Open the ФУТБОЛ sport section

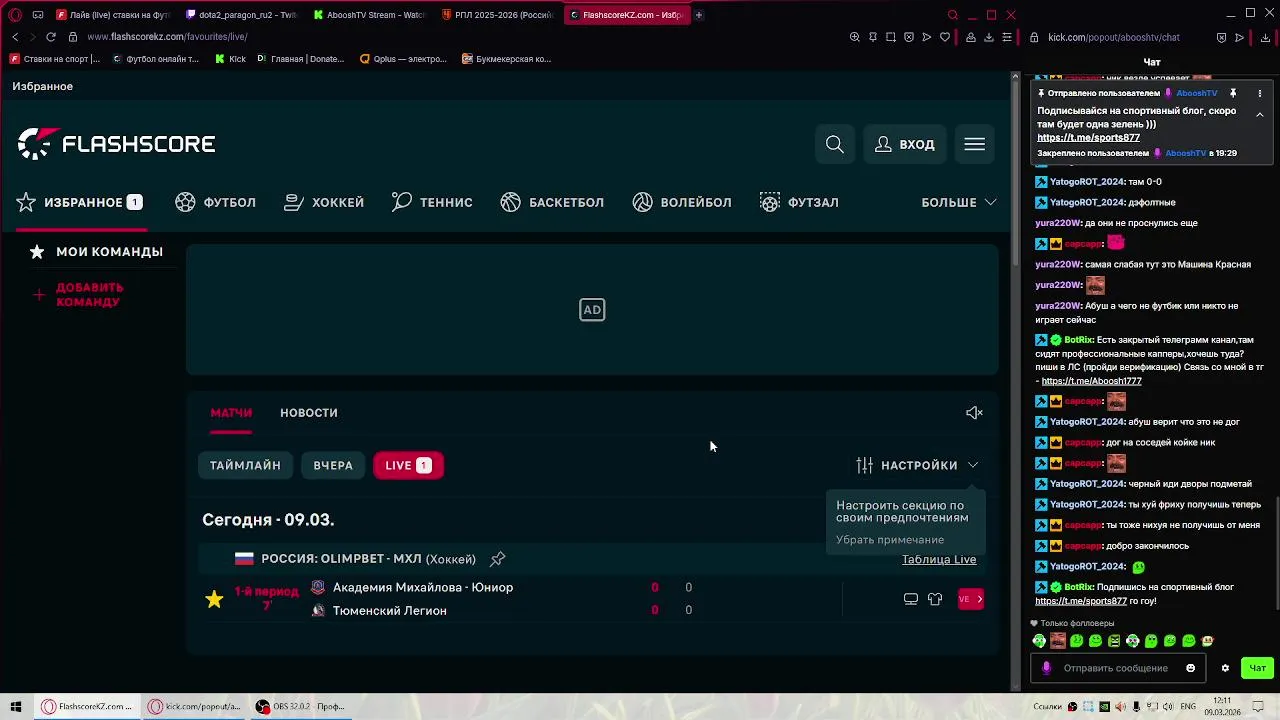tap(216, 202)
